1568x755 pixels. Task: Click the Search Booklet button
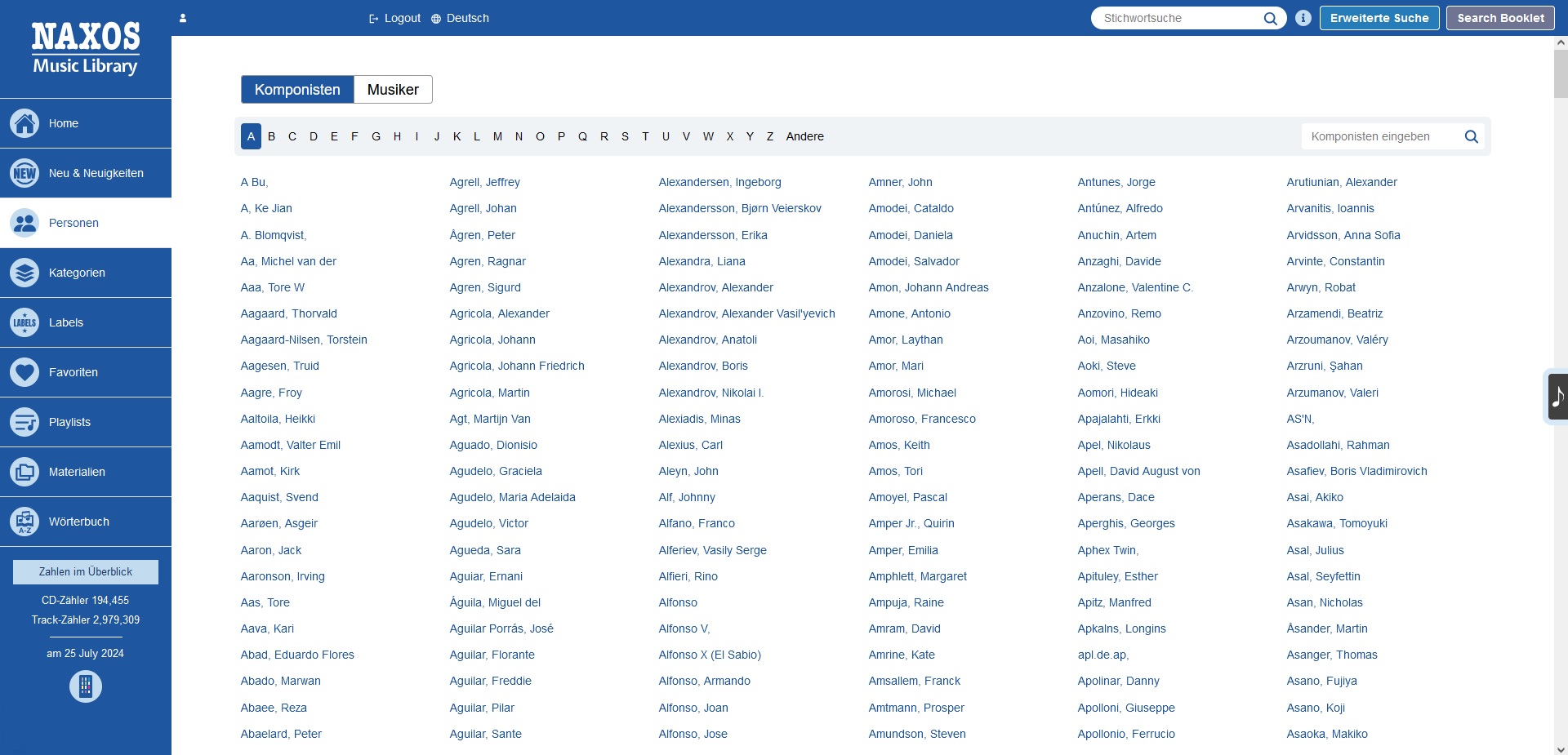tap(1500, 18)
